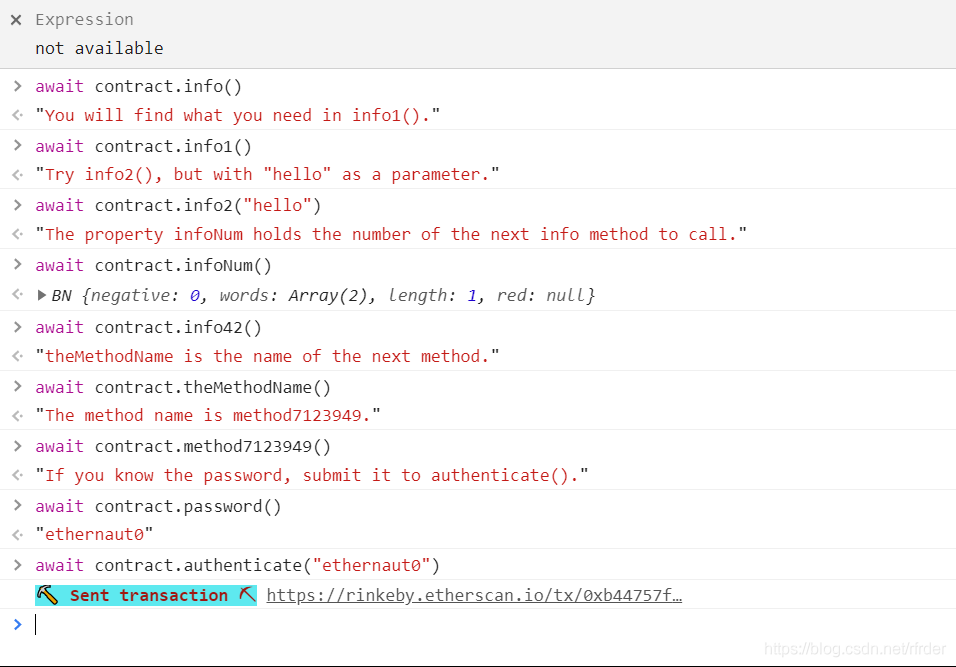The height and width of the screenshot is (667, 956).
Task: Click the 'If you know the password' output
Action: point(312,476)
